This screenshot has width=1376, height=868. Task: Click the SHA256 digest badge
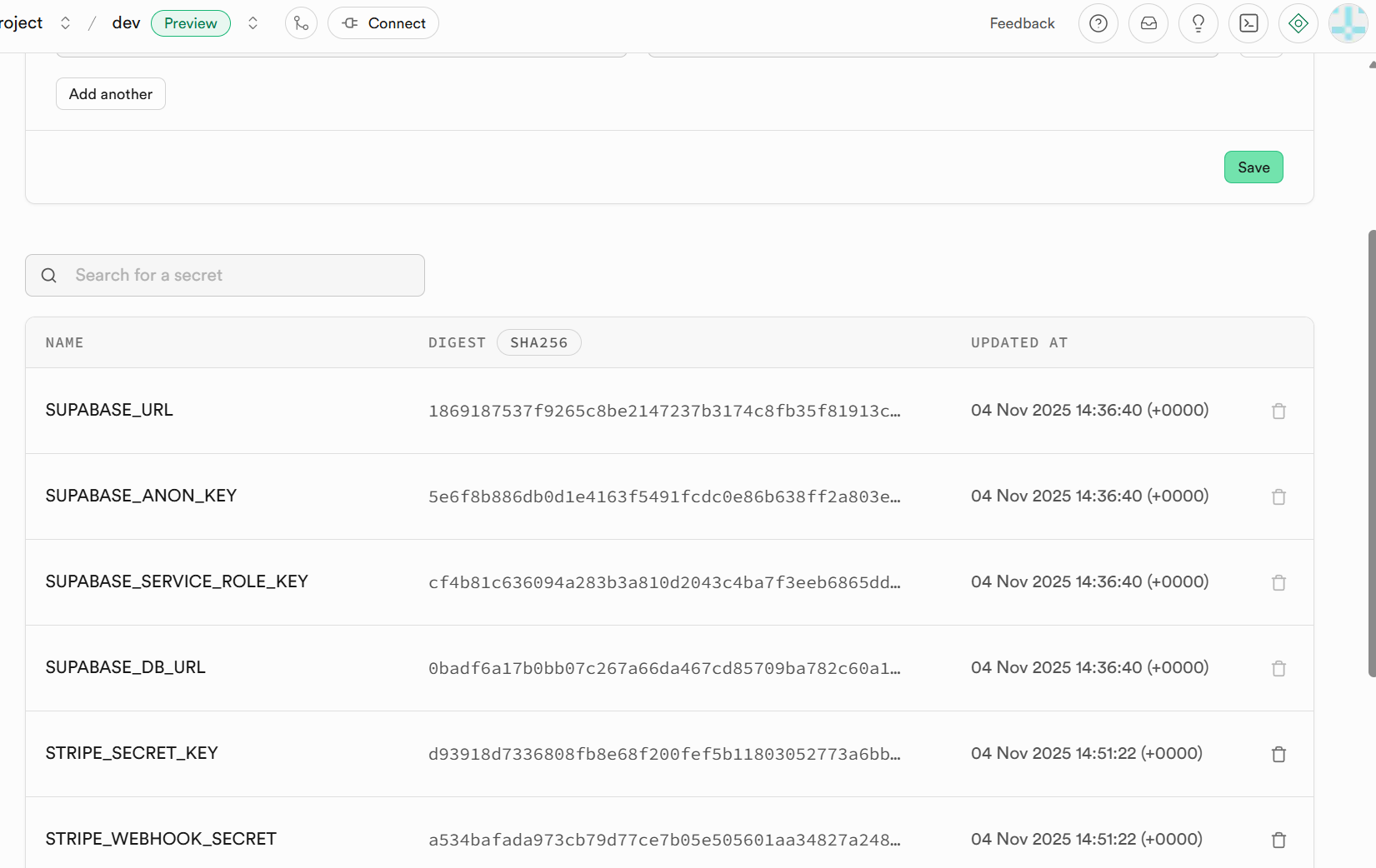[x=539, y=342]
